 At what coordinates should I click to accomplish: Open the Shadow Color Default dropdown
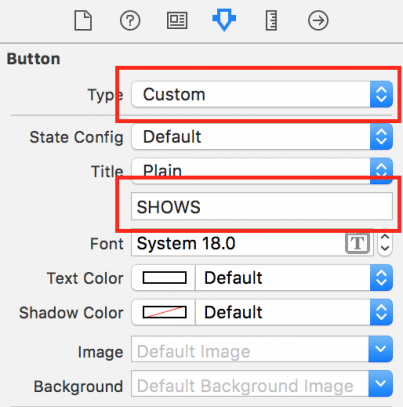(x=294, y=312)
